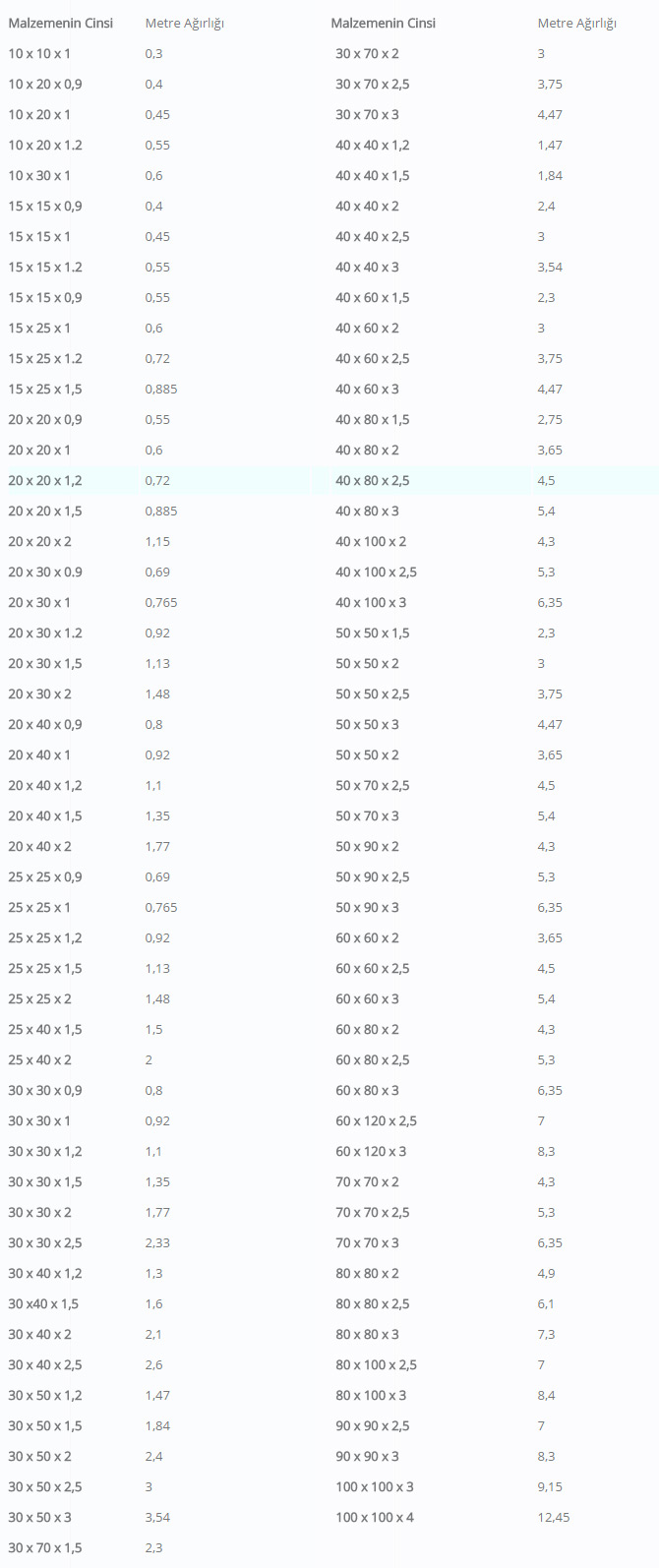Click the highlighted '20 x 20 x 1,2' cell
This screenshot has height=1568, width=659.
(45, 480)
